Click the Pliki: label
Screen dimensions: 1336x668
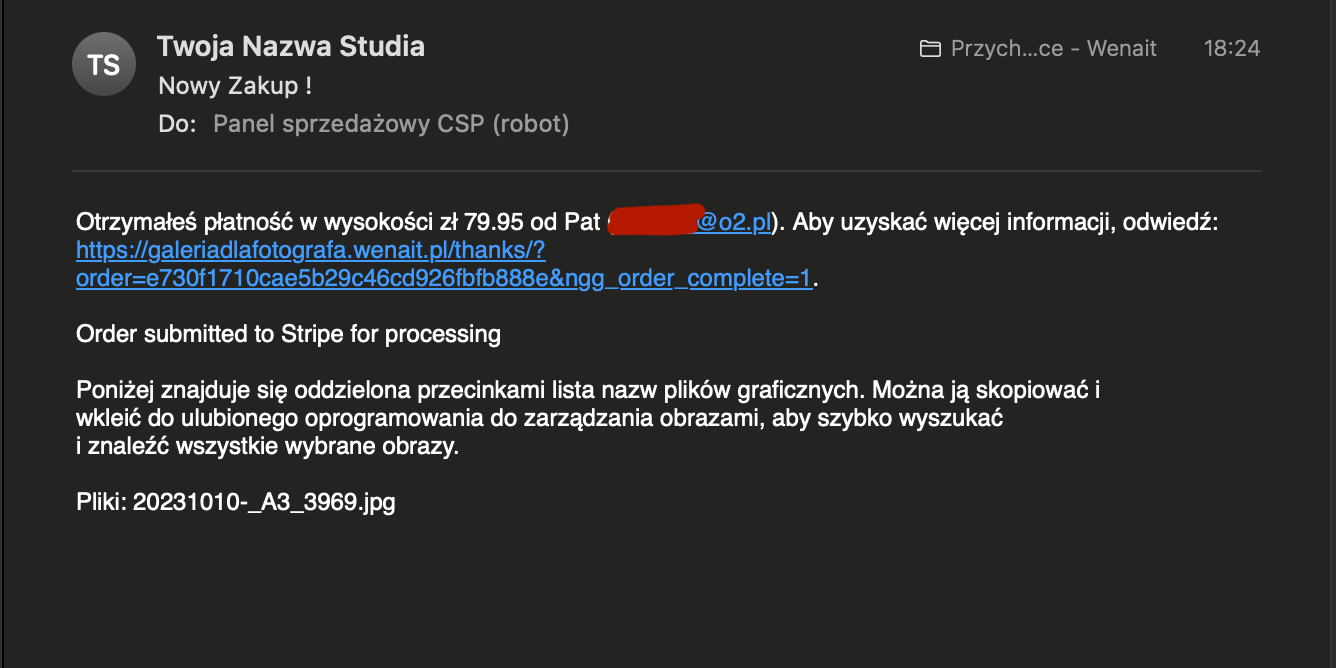point(101,502)
